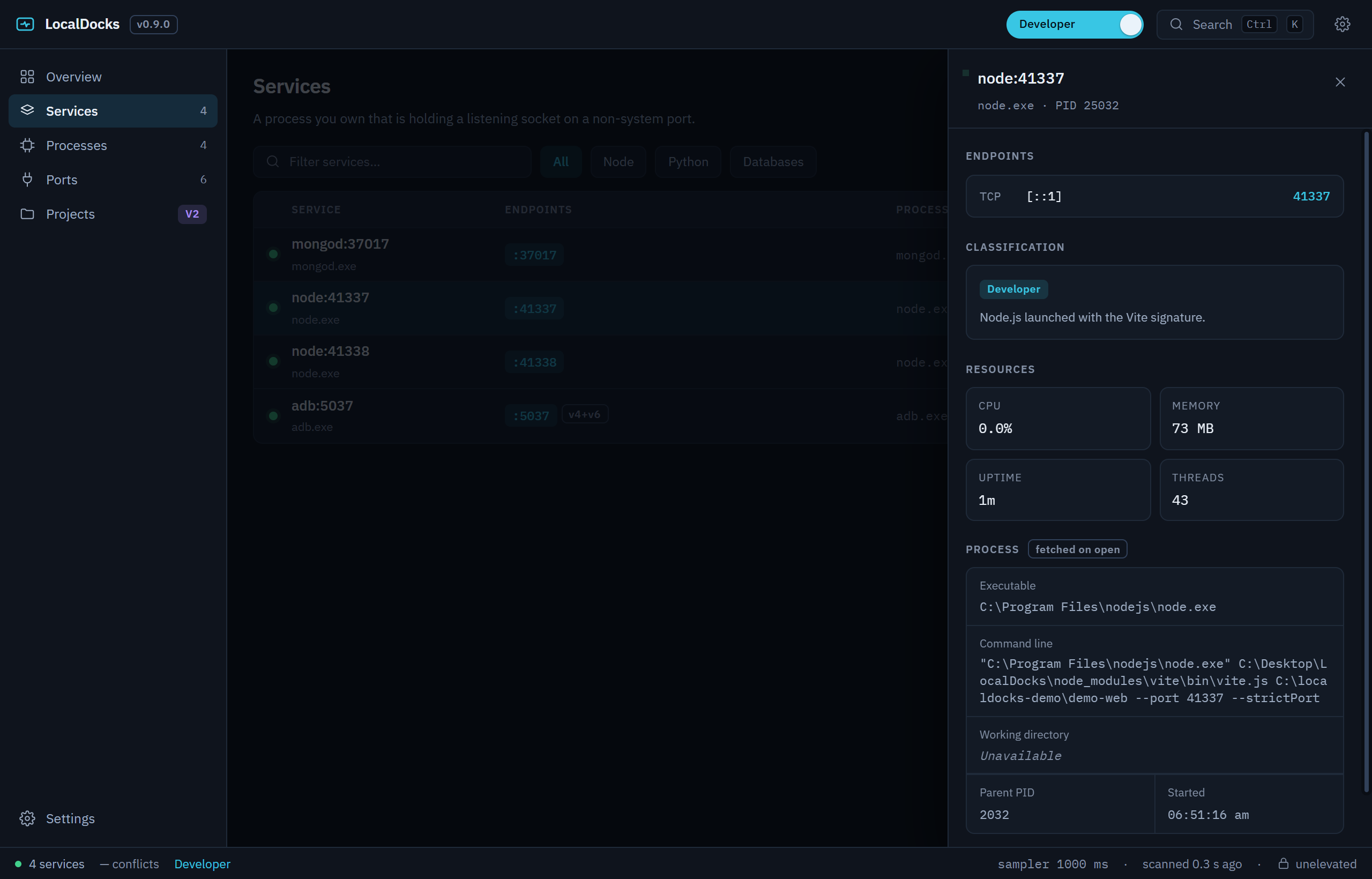Click the Threads 43 card

point(1251,490)
